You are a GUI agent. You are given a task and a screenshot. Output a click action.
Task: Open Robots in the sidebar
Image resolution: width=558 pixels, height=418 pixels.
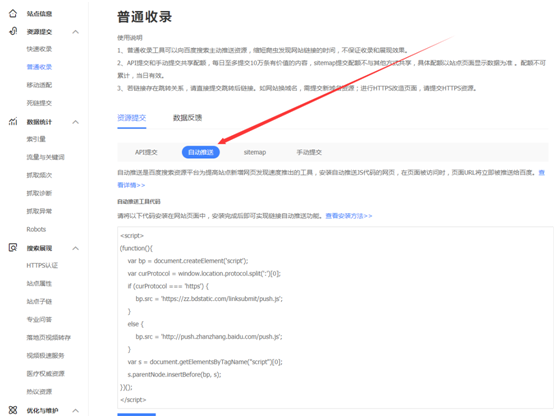pos(36,229)
